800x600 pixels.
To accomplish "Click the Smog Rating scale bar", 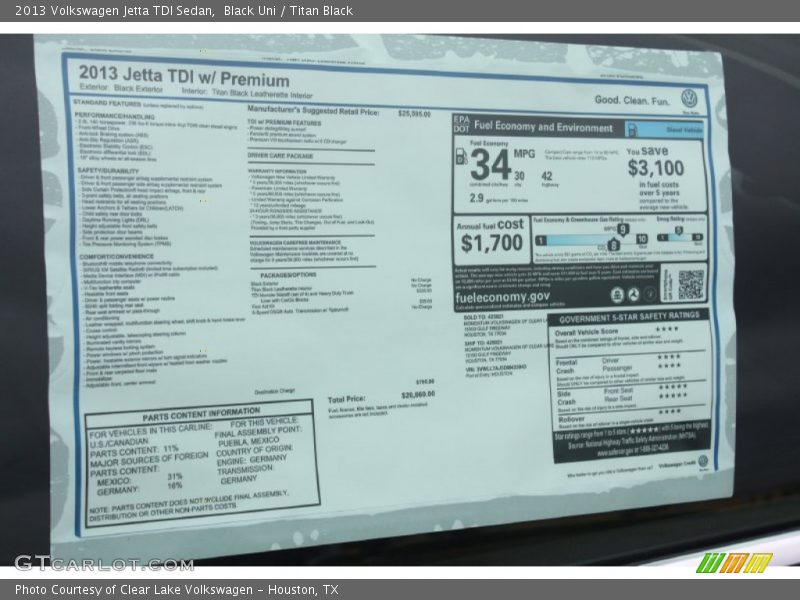I will [x=681, y=238].
